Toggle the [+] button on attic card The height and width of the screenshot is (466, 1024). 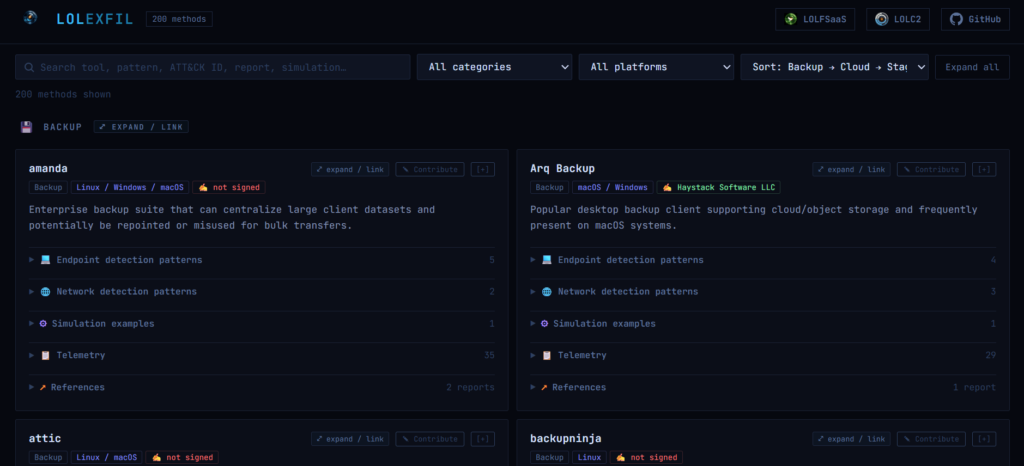[483, 439]
